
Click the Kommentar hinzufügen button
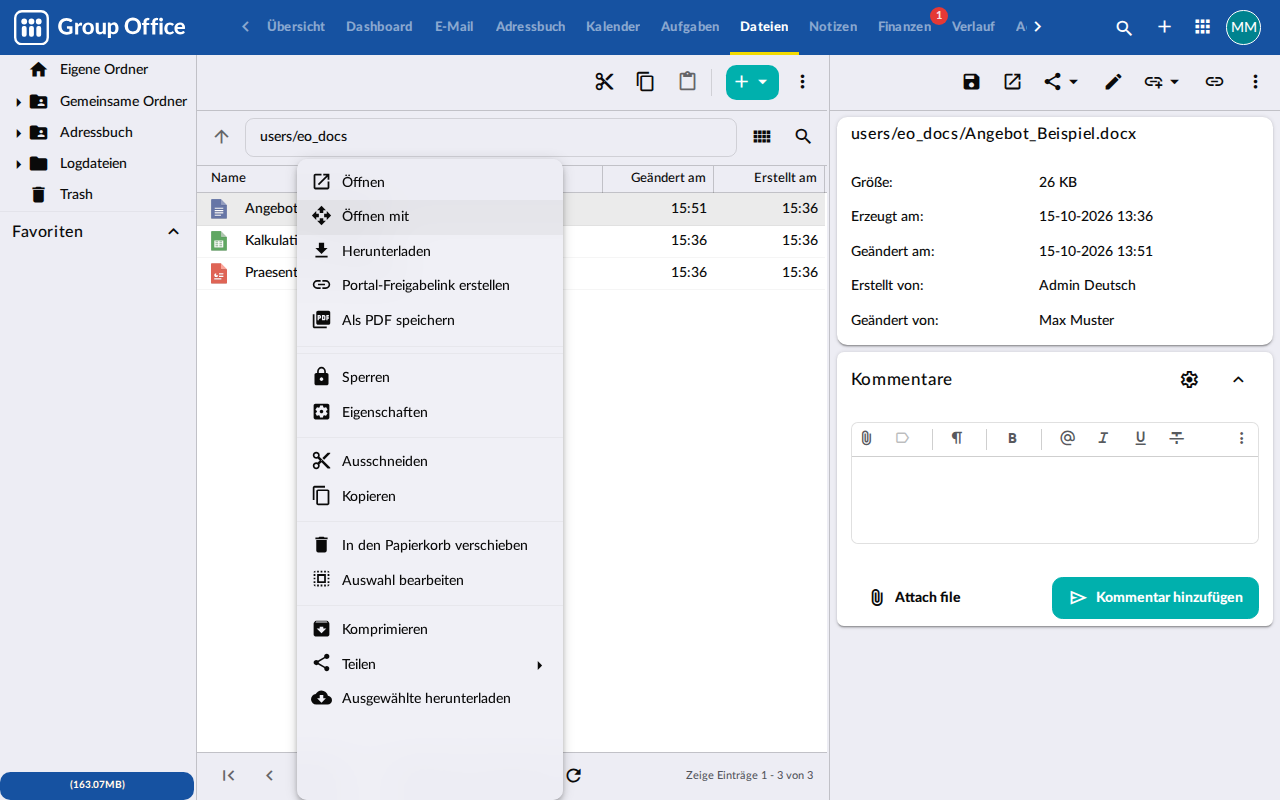[1155, 598]
